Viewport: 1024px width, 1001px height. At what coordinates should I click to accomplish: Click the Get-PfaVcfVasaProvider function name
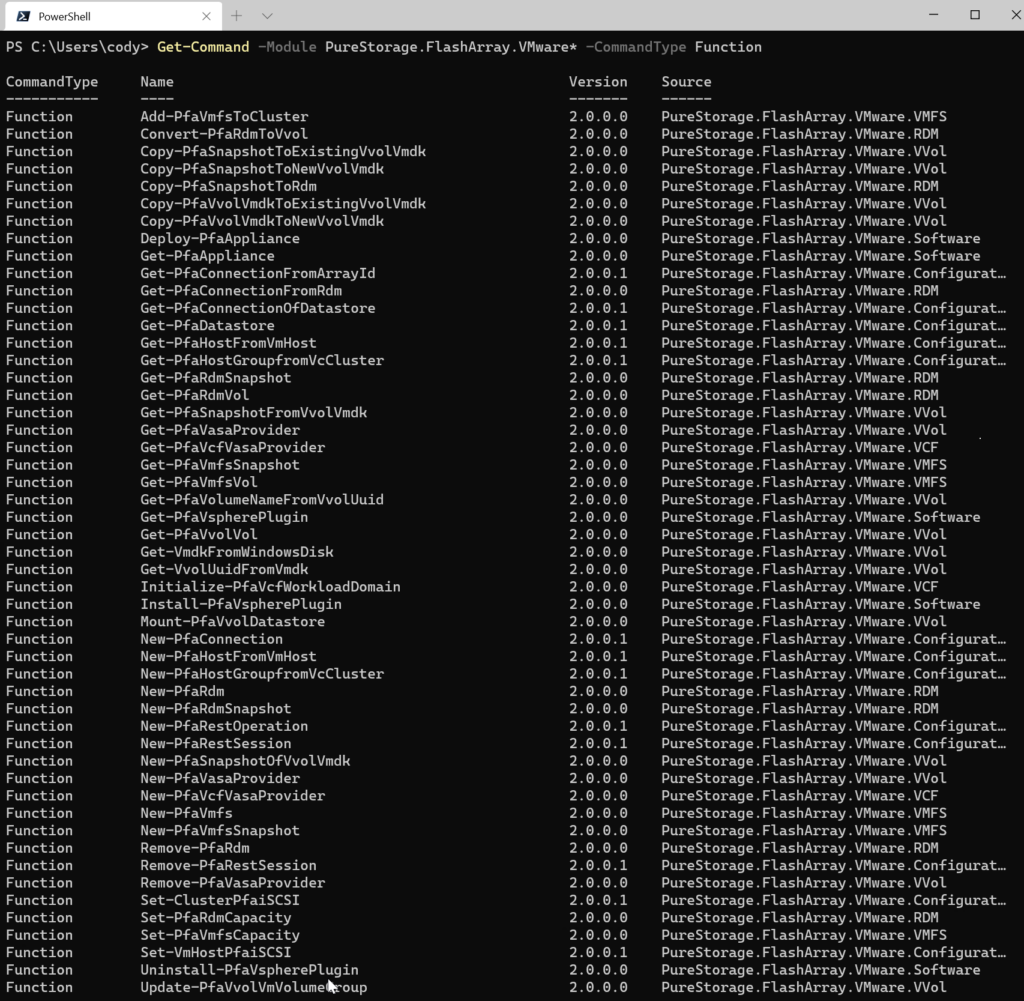(x=232, y=447)
